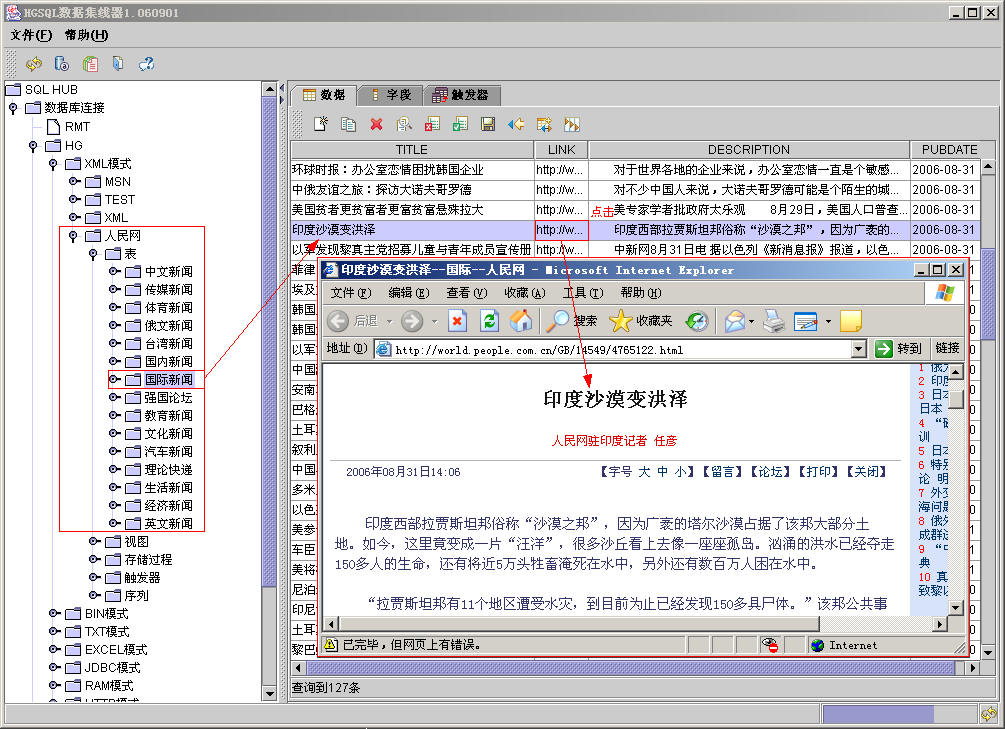The height and width of the screenshot is (729, 1005).
Task: Open the 工具(T) menu in Internet Explorer
Action: [x=583, y=293]
